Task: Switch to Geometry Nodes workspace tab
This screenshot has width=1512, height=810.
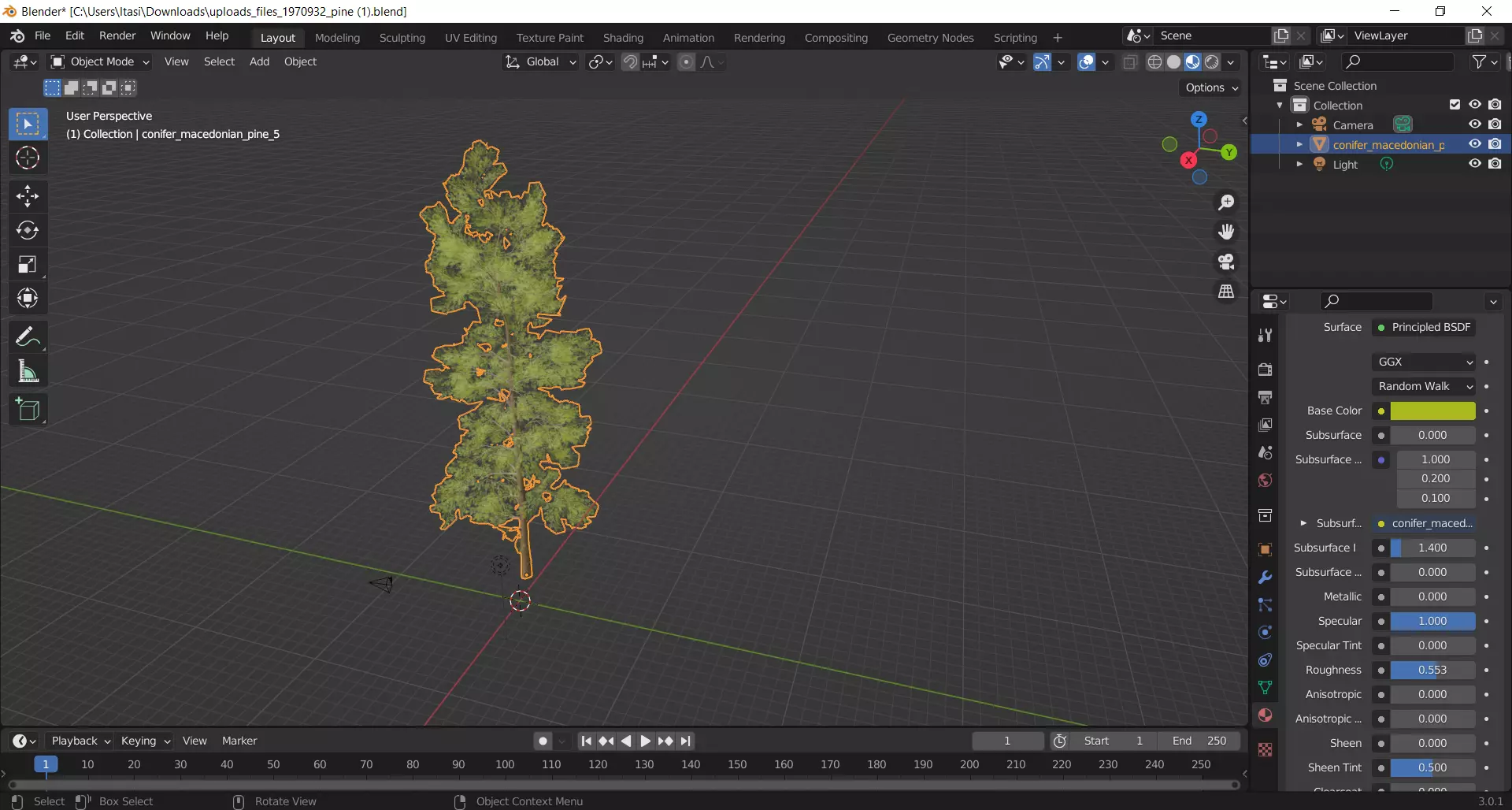Action: pos(930,37)
